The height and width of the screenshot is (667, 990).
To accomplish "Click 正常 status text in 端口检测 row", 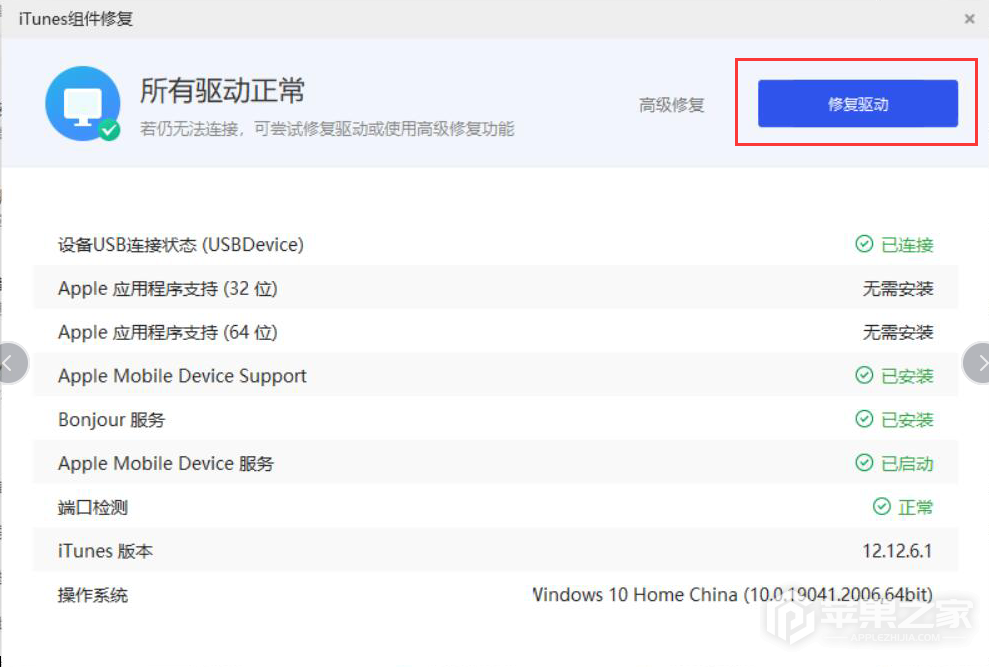I will click(x=915, y=507).
